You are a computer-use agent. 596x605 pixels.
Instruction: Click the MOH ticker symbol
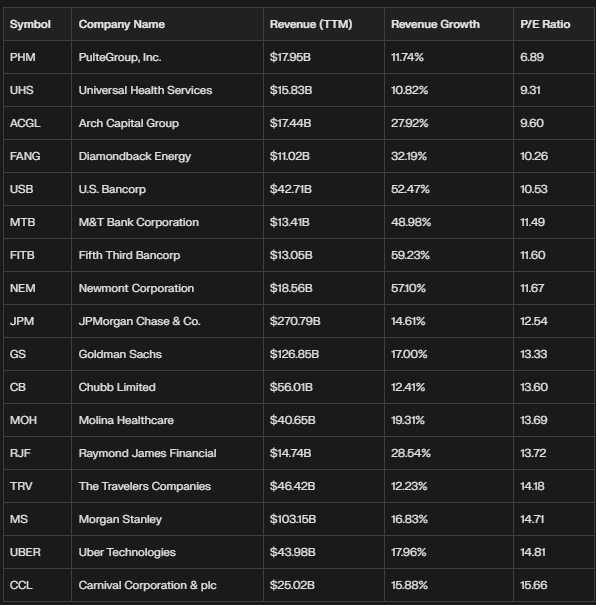coord(23,420)
